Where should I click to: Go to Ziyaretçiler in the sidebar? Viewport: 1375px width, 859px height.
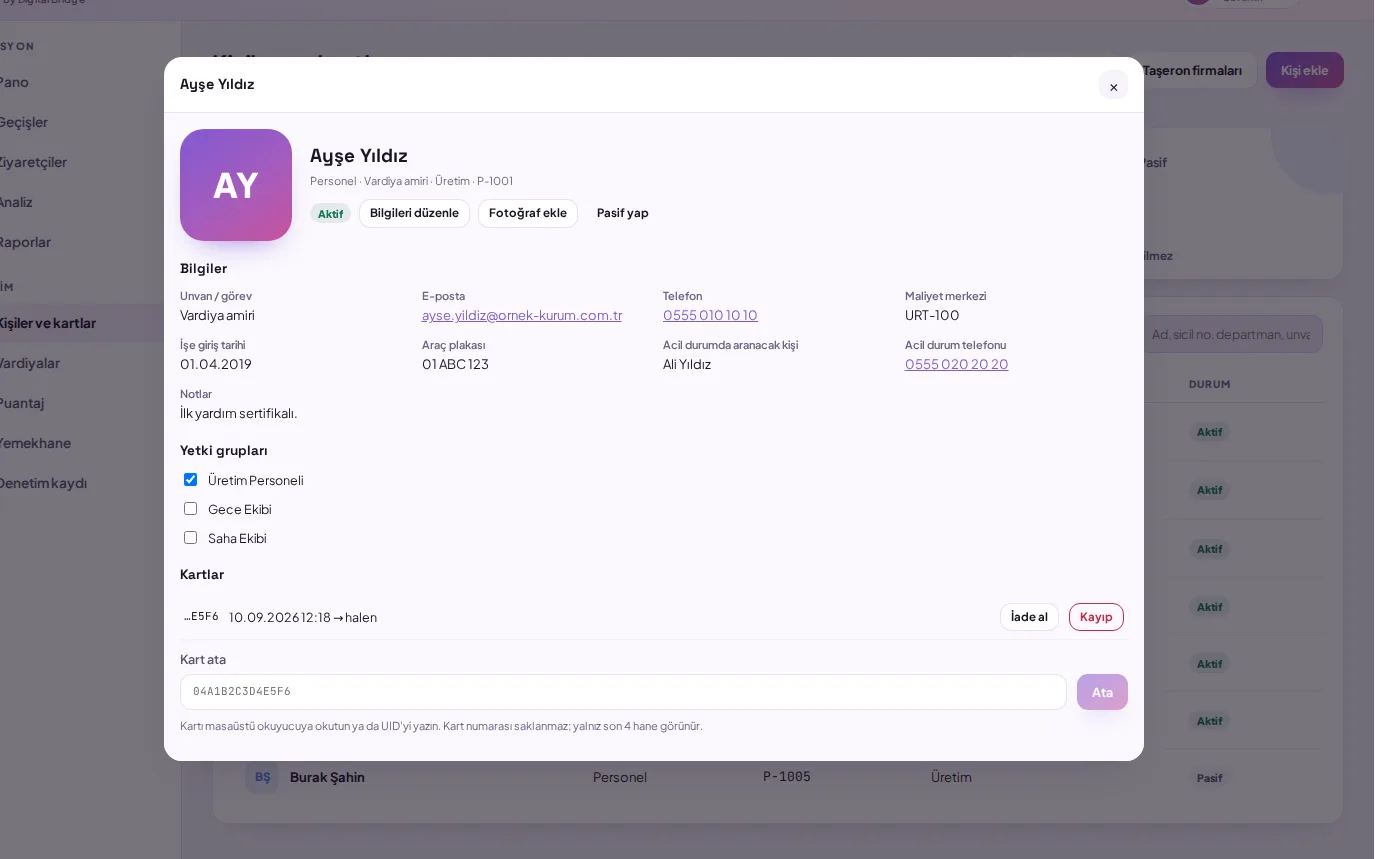[x=33, y=162]
